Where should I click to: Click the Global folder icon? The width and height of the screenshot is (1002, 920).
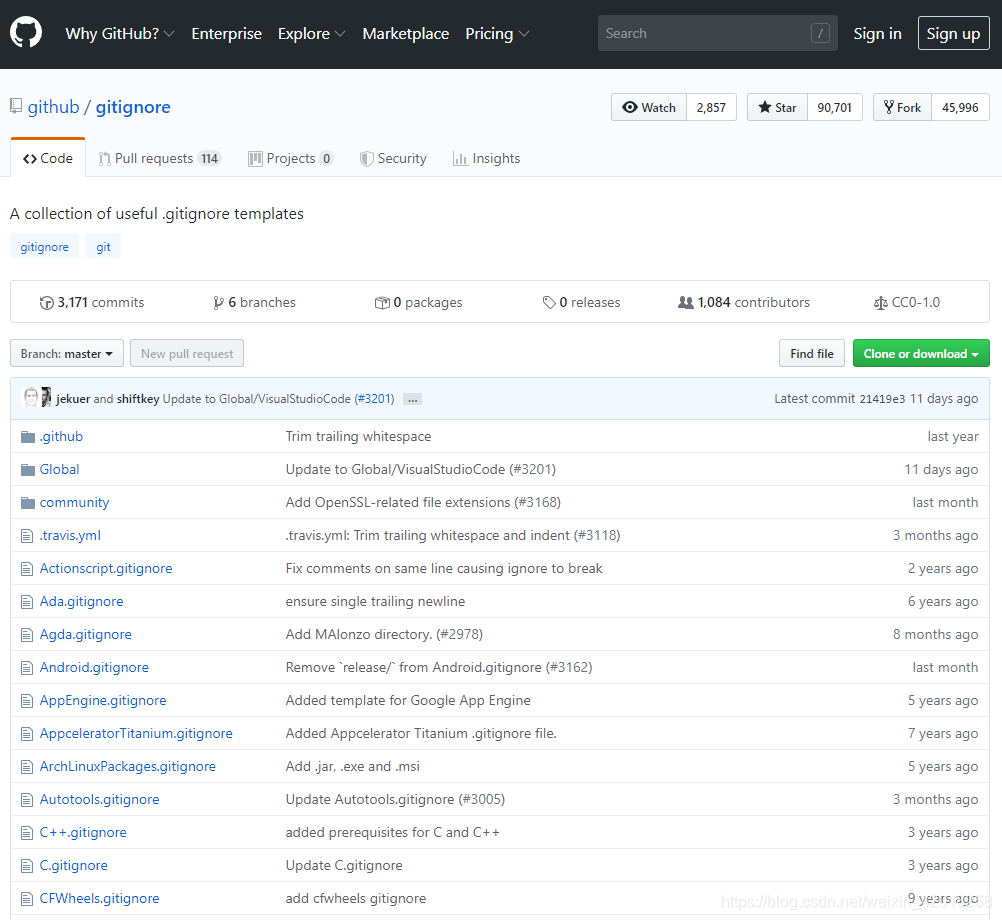click(27, 470)
